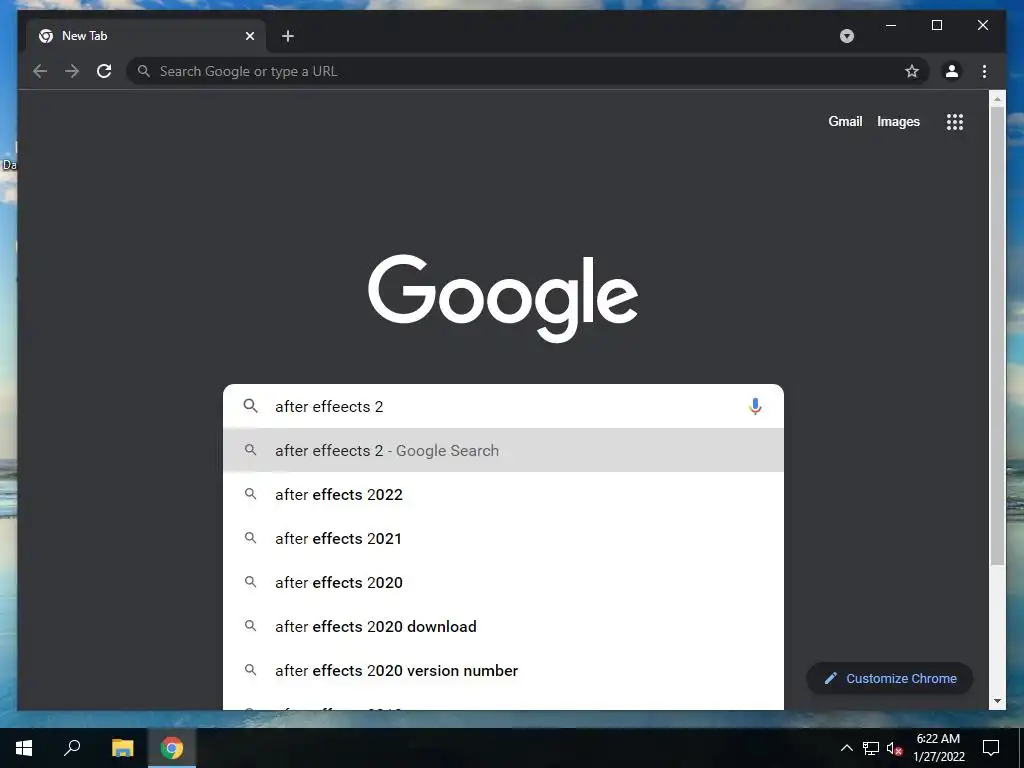This screenshot has height=768, width=1024.
Task: Open the Google apps grid
Action: point(955,121)
